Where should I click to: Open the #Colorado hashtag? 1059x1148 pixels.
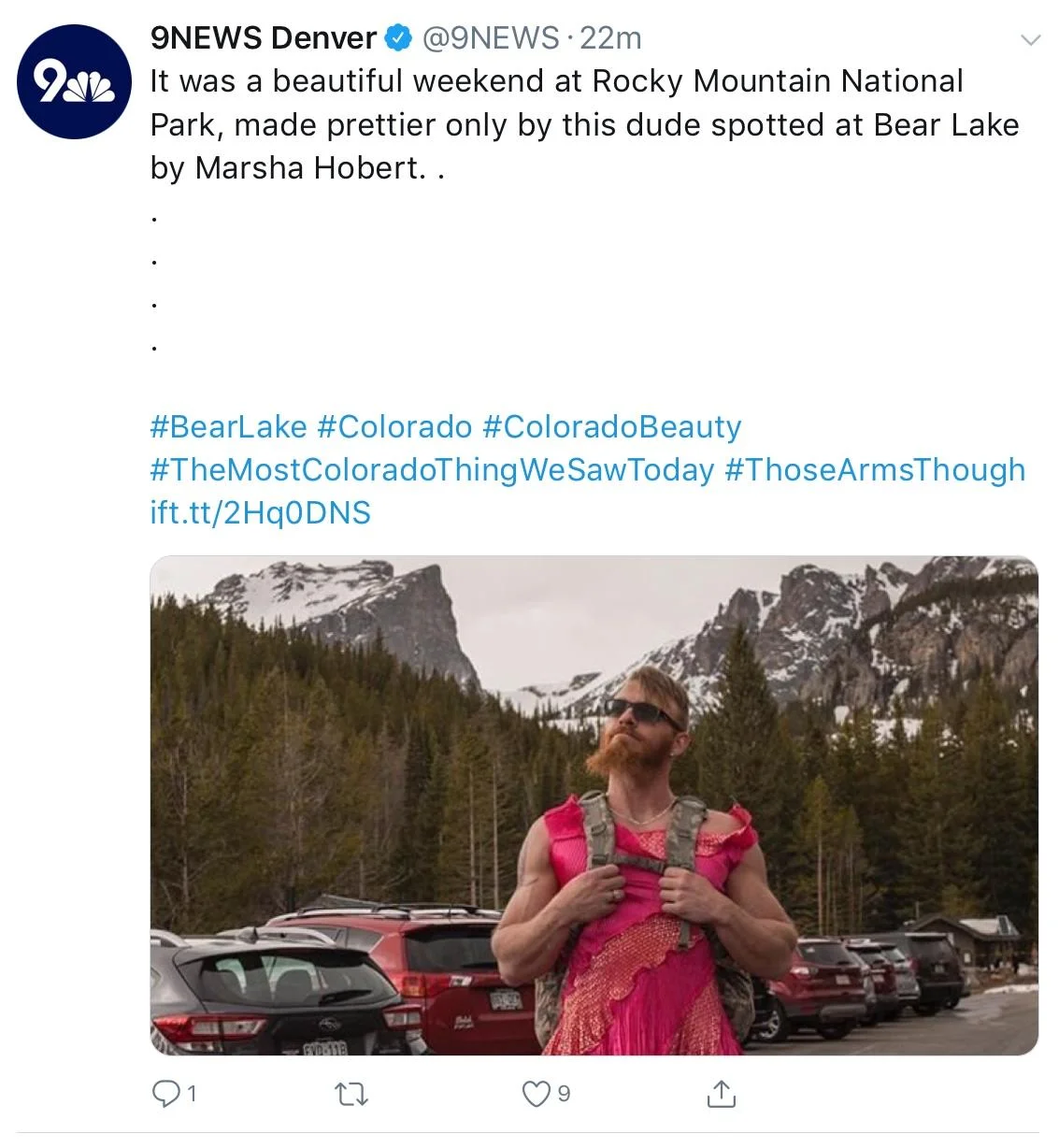394,426
